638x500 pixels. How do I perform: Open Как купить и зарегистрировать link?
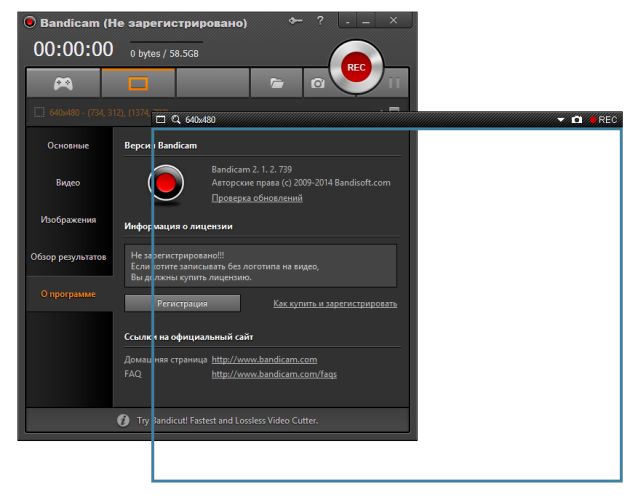pyautogui.click(x=335, y=303)
